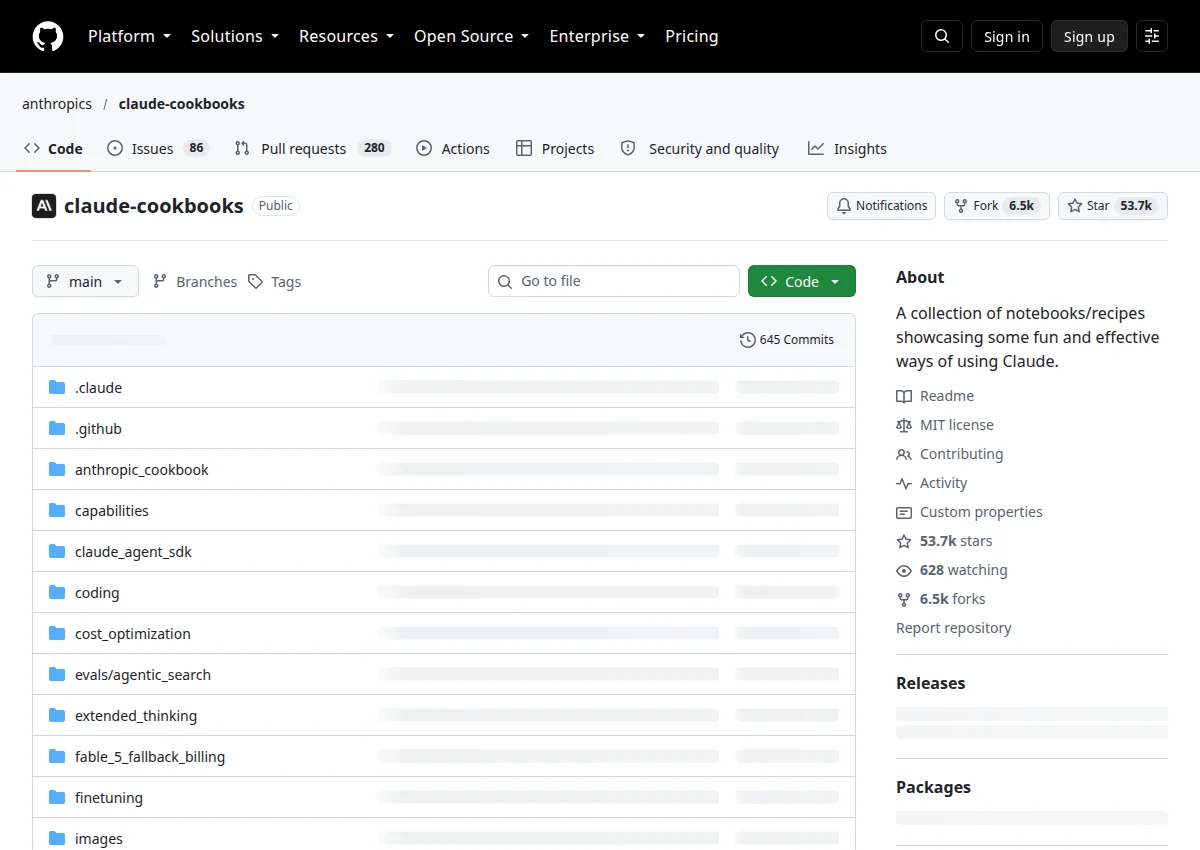The width and height of the screenshot is (1200, 850).
Task: Open the Solutions navigation menu
Action: (x=235, y=36)
